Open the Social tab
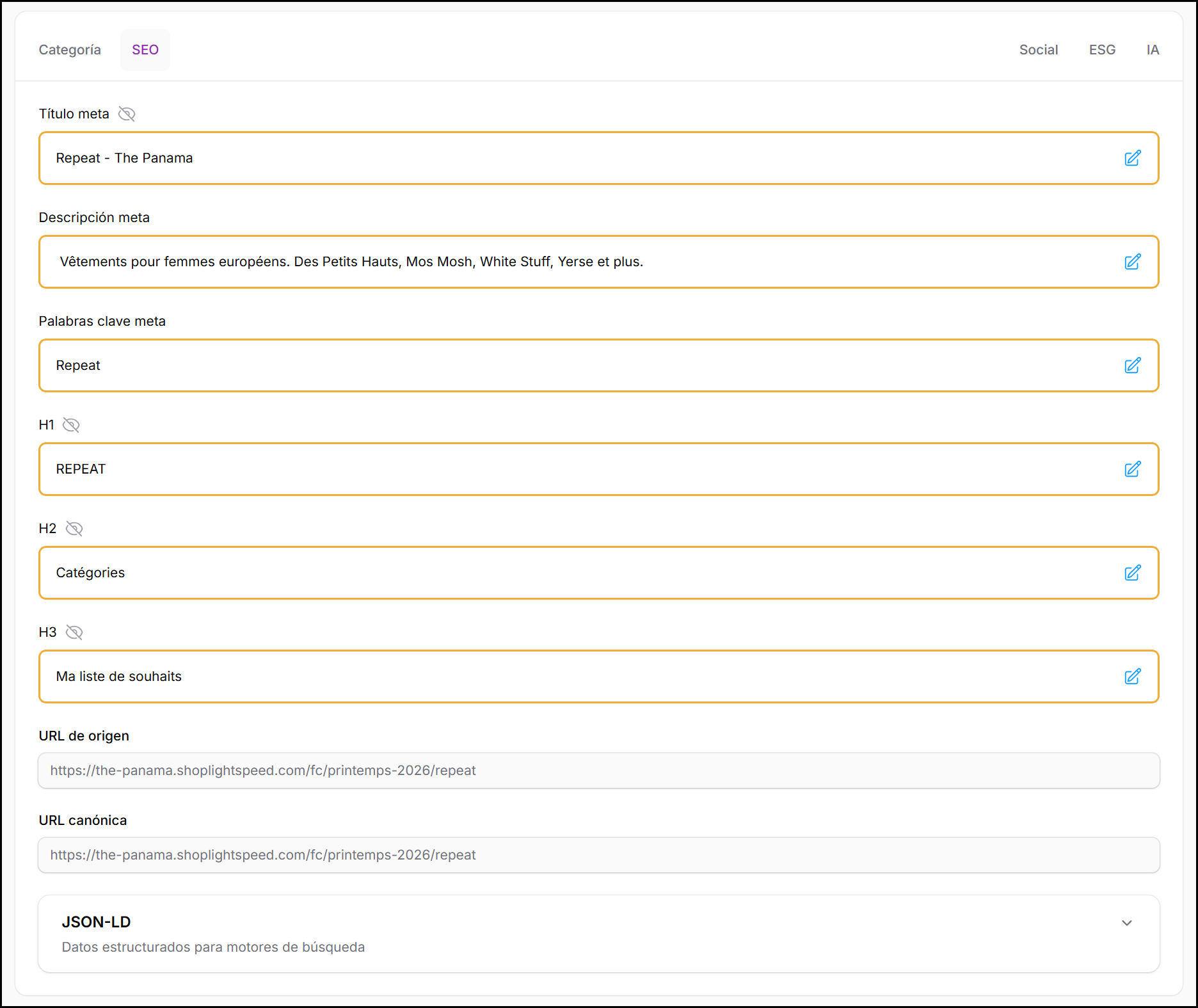This screenshot has height=1008, width=1198. 1038,50
